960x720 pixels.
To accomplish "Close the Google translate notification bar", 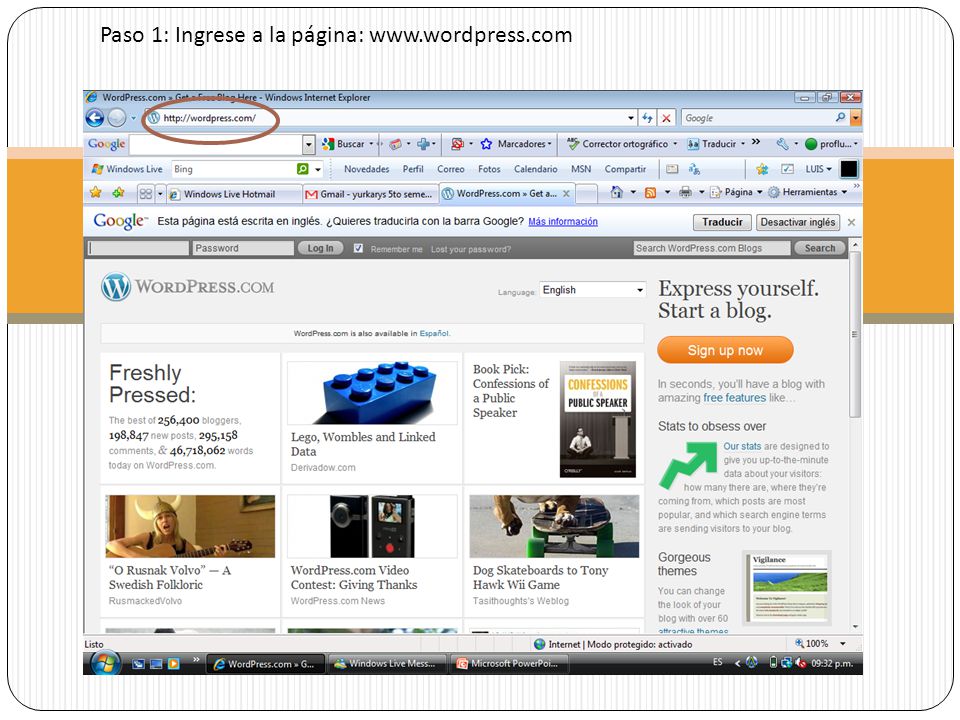I will coord(851,222).
